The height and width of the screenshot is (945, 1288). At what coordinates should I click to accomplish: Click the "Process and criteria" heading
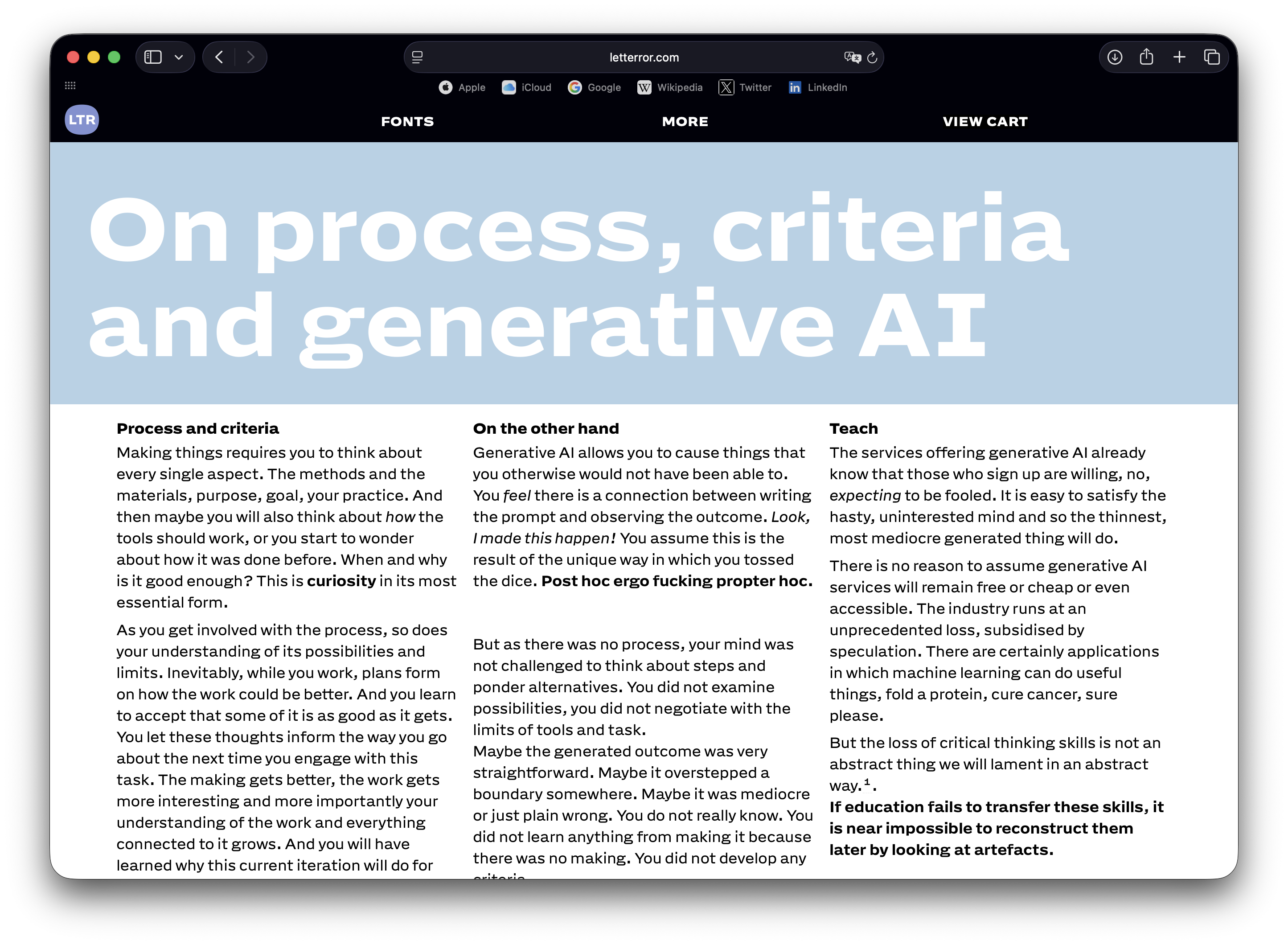[198, 429]
